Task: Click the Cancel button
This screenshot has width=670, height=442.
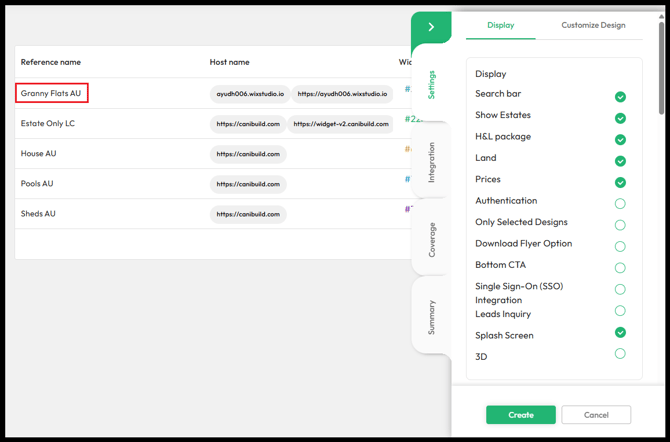Action: (596, 415)
